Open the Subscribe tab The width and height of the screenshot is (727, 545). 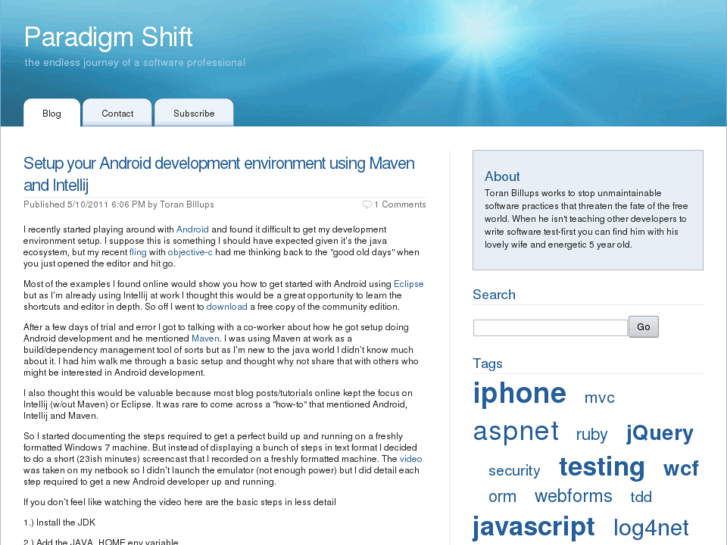coord(194,113)
